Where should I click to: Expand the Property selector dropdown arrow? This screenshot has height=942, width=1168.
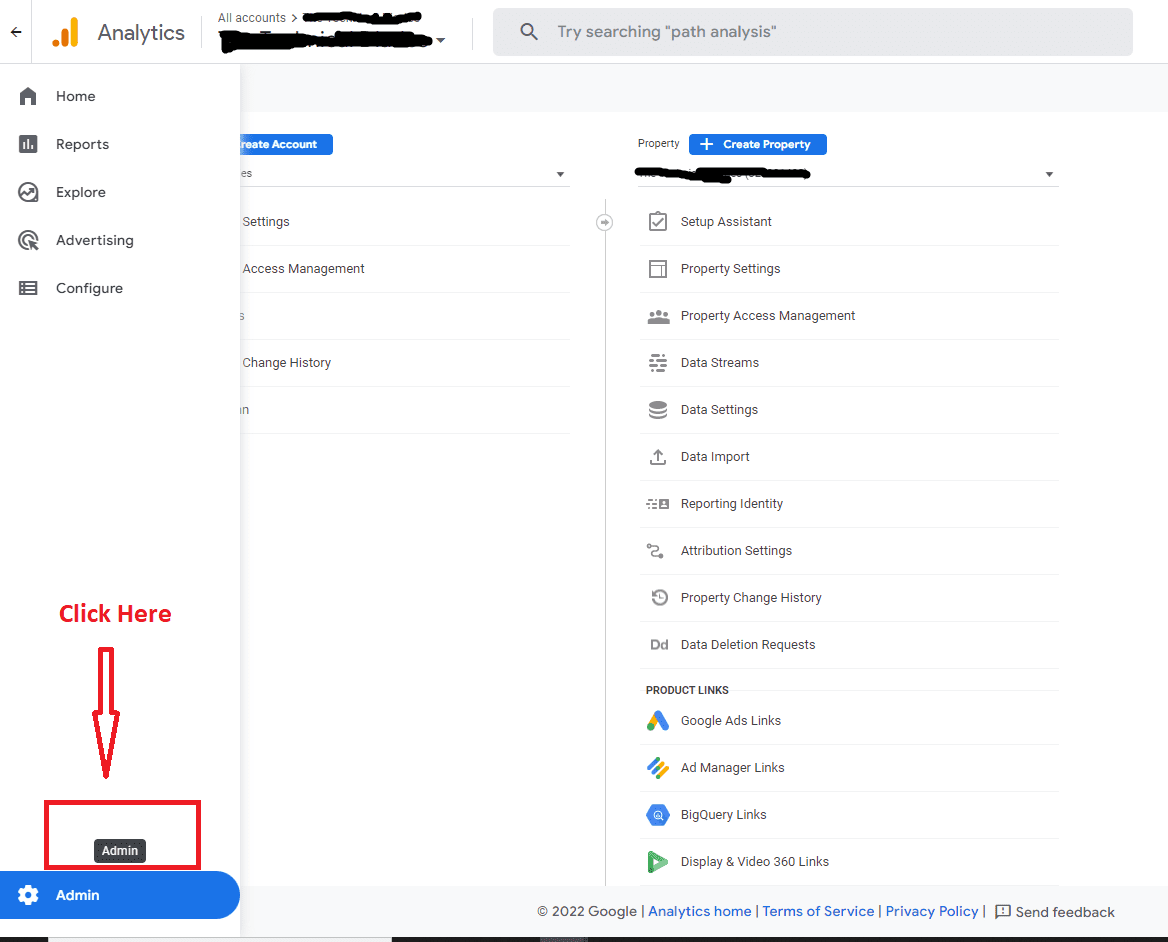pos(1049,174)
